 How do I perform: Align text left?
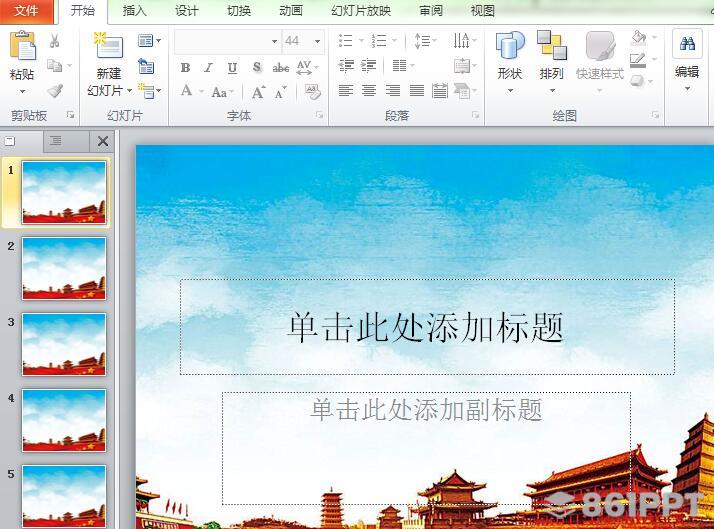(346, 91)
